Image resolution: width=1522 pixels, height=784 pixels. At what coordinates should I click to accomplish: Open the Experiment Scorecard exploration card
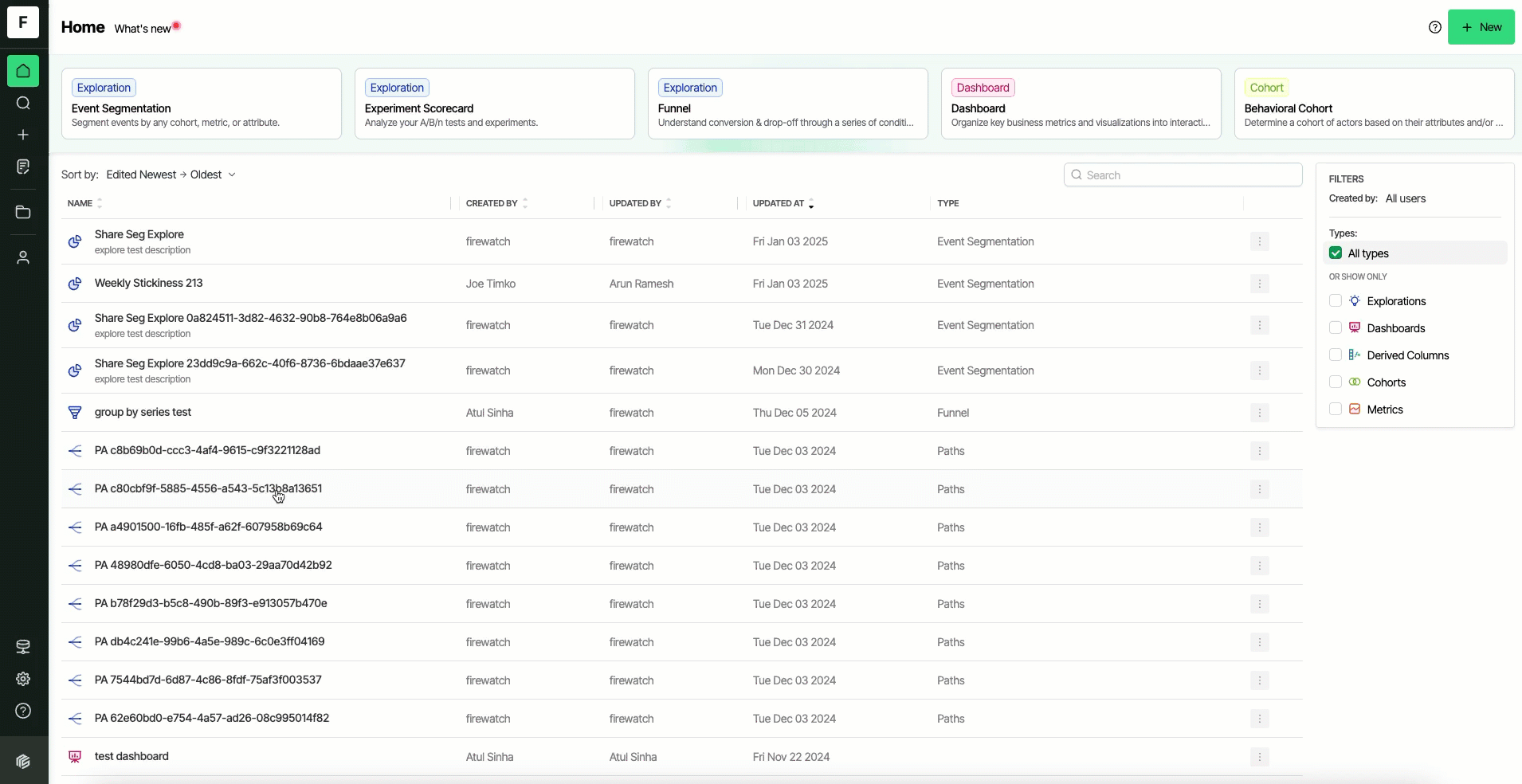coord(495,104)
